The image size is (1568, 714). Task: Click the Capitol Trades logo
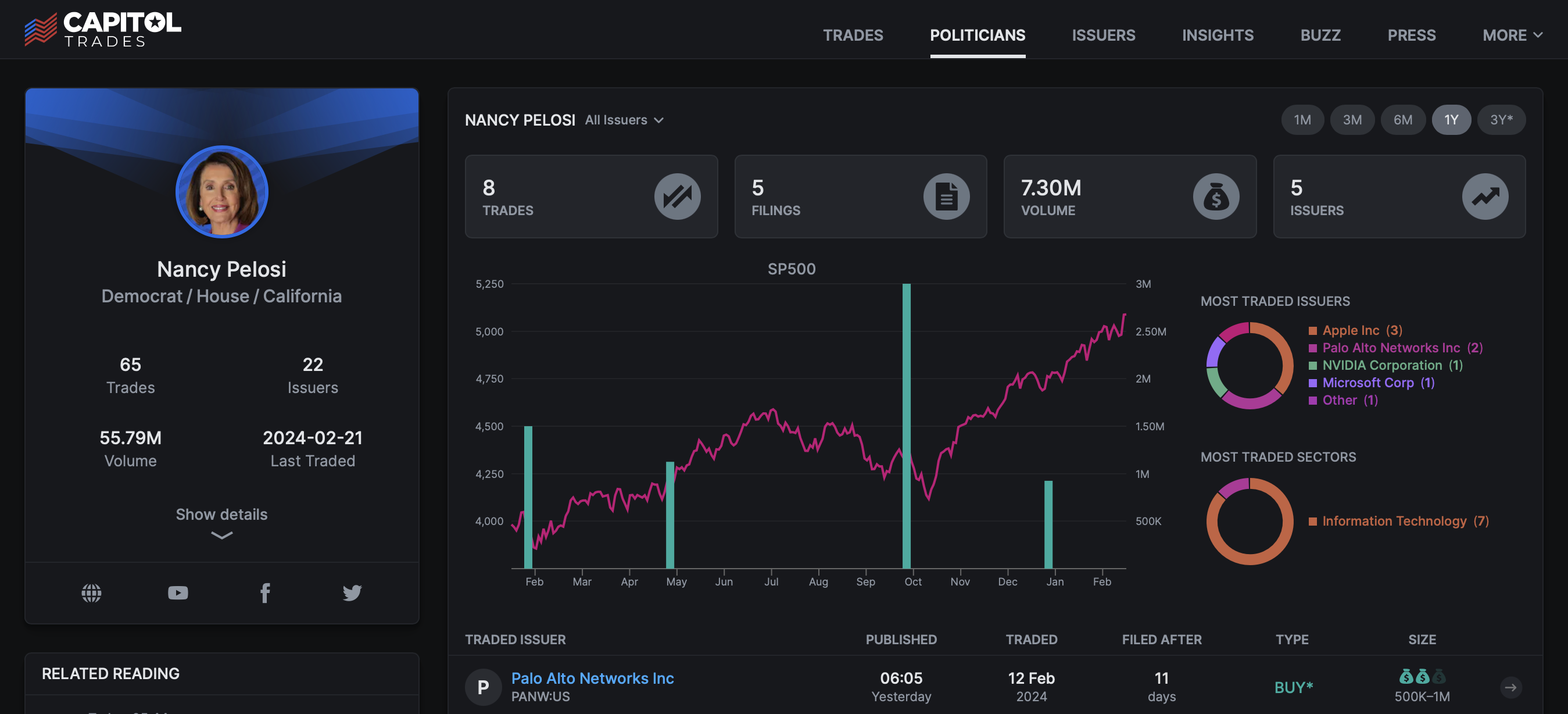[x=103, y=28]
